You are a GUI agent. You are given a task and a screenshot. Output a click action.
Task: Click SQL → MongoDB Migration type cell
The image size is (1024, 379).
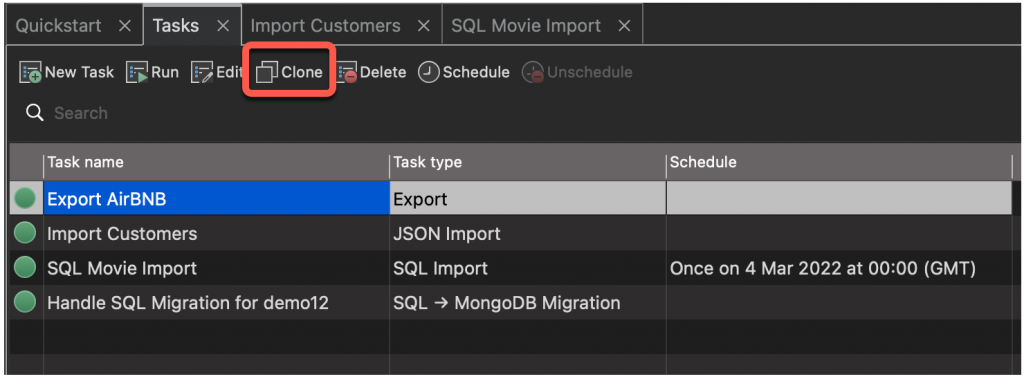pyautogui.click(x=528, y=303)
